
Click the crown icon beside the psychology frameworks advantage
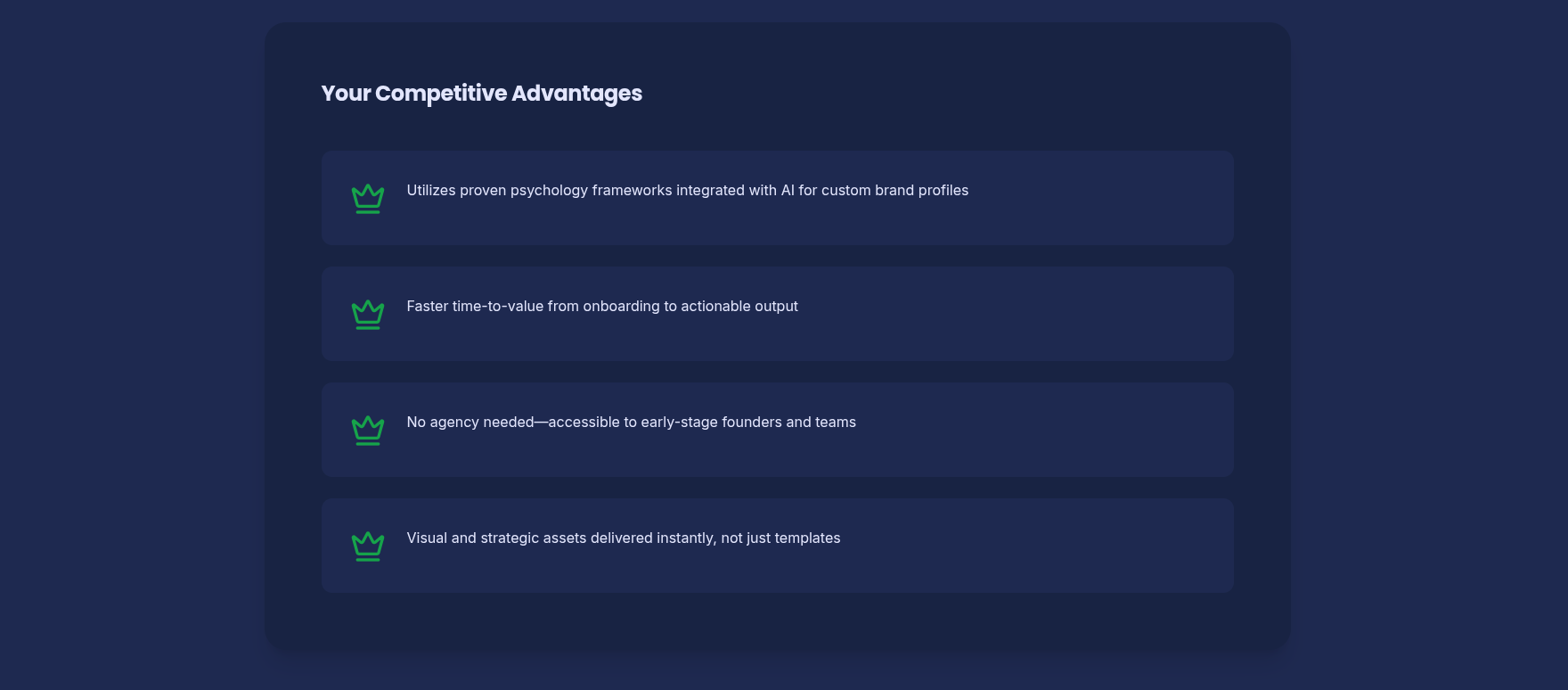coord(368,198)
